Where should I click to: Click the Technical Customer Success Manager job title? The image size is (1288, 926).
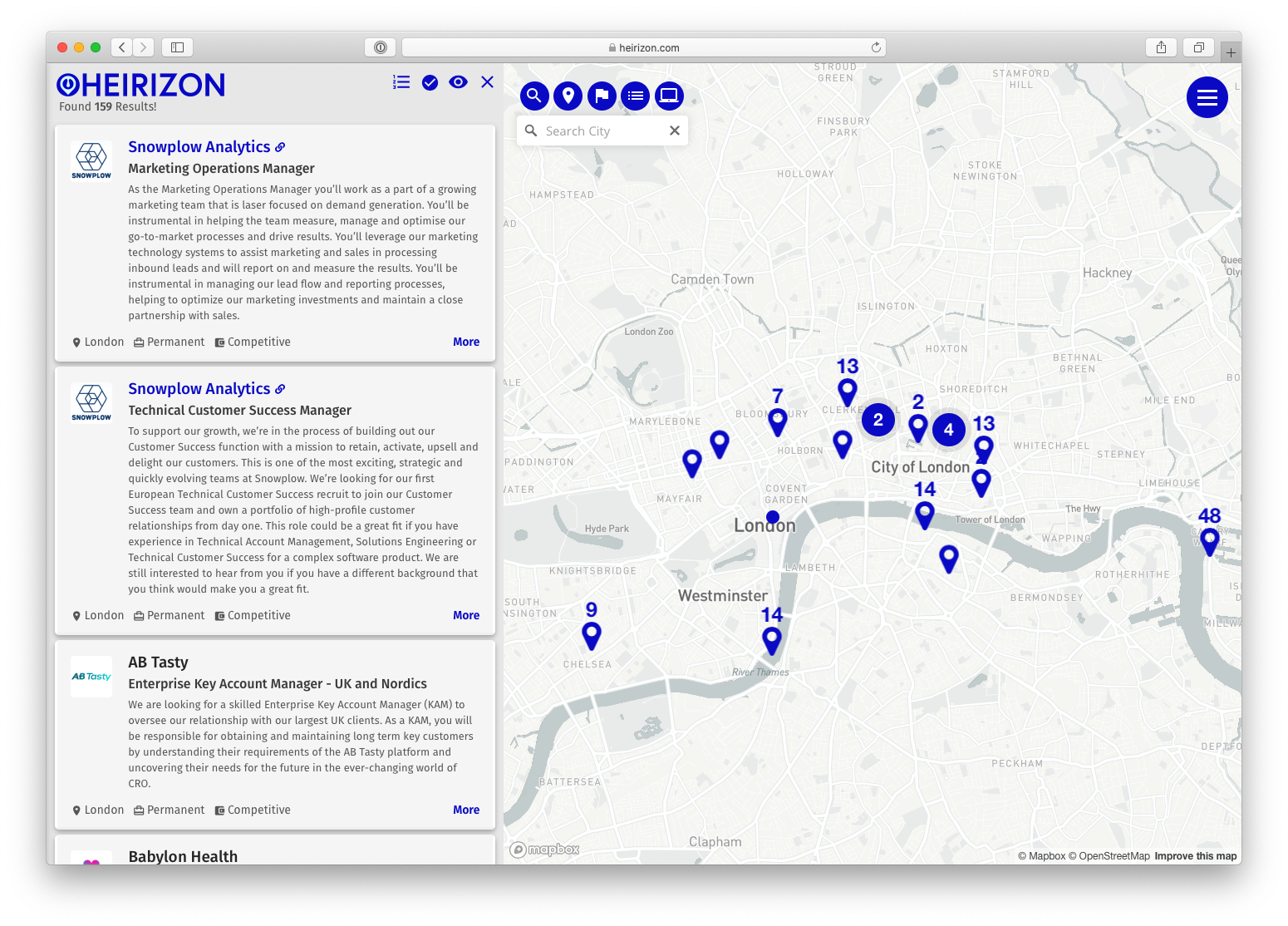click(239, 411)
